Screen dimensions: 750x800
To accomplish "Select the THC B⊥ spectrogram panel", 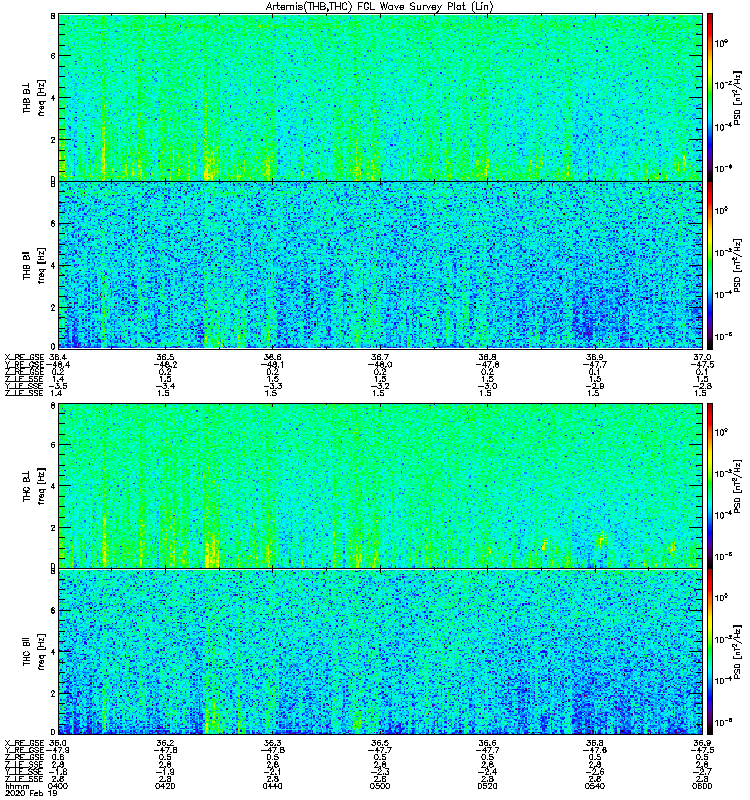I will coord(380,486).
